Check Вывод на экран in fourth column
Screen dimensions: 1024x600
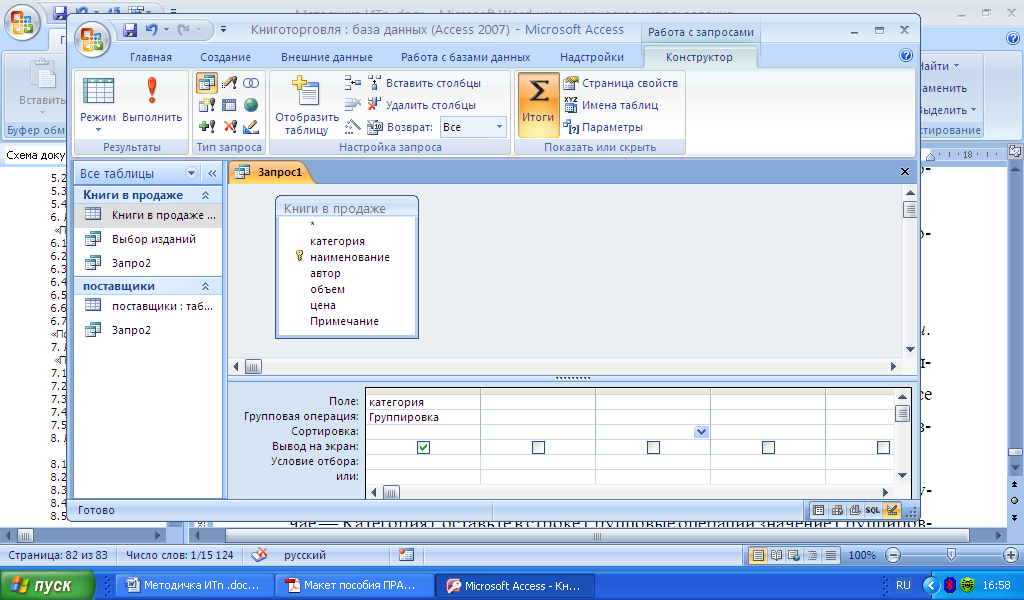tap(768, 447)
